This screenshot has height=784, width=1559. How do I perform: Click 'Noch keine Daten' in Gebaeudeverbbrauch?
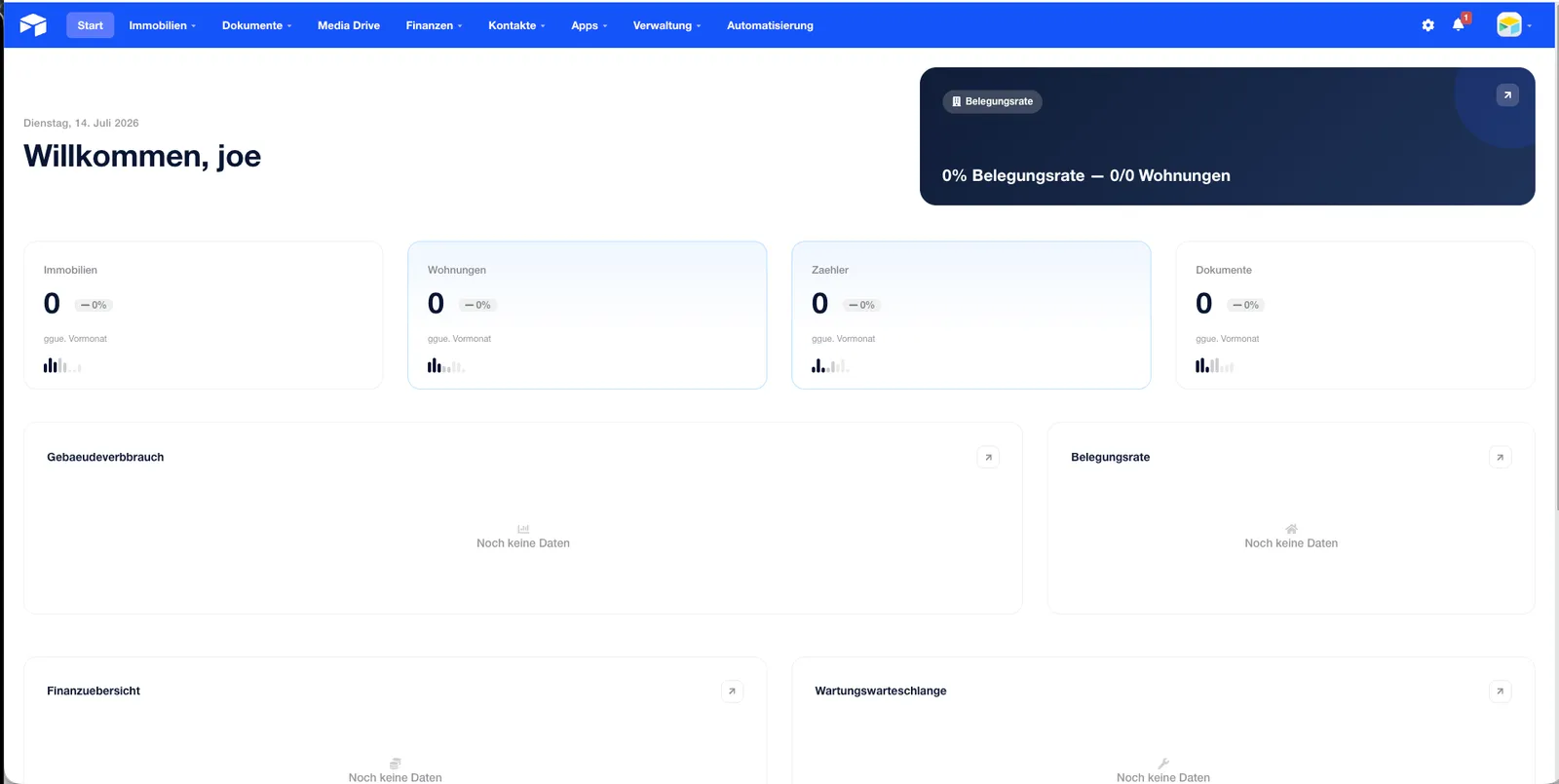(x=523, y=543)
